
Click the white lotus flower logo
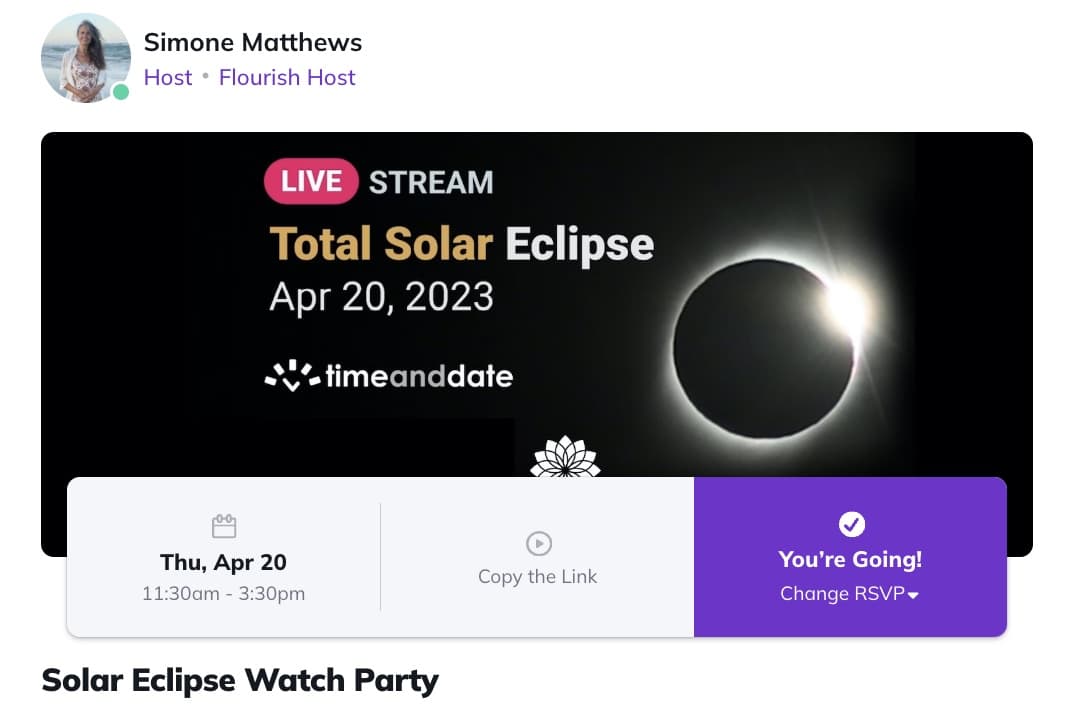pyautogui.click(x=565, y=458)
